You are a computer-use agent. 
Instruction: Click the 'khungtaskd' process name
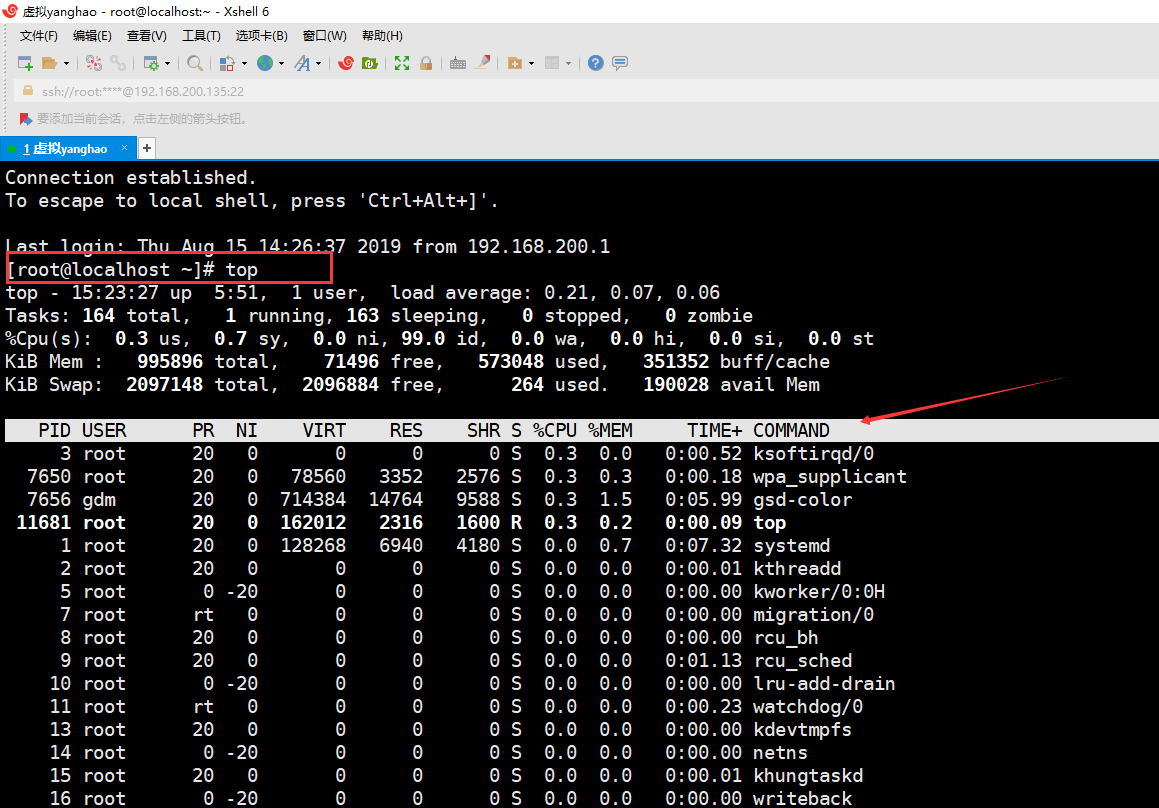(x=808, y=775)
